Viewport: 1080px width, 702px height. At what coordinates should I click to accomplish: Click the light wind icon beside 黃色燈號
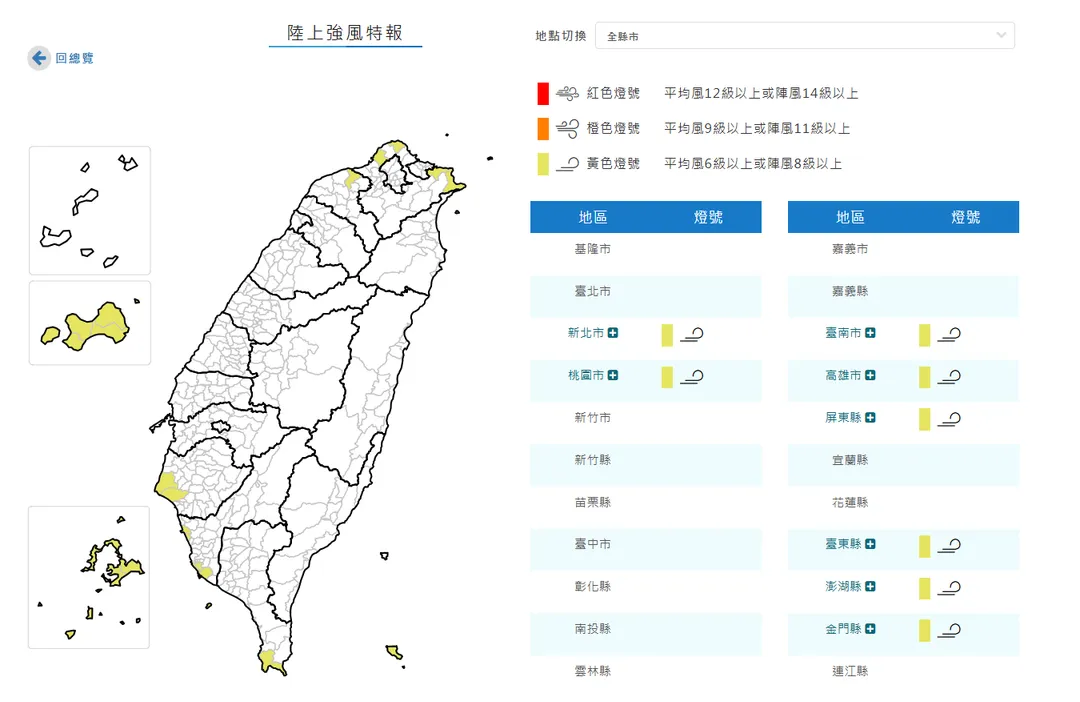point(568,164)
